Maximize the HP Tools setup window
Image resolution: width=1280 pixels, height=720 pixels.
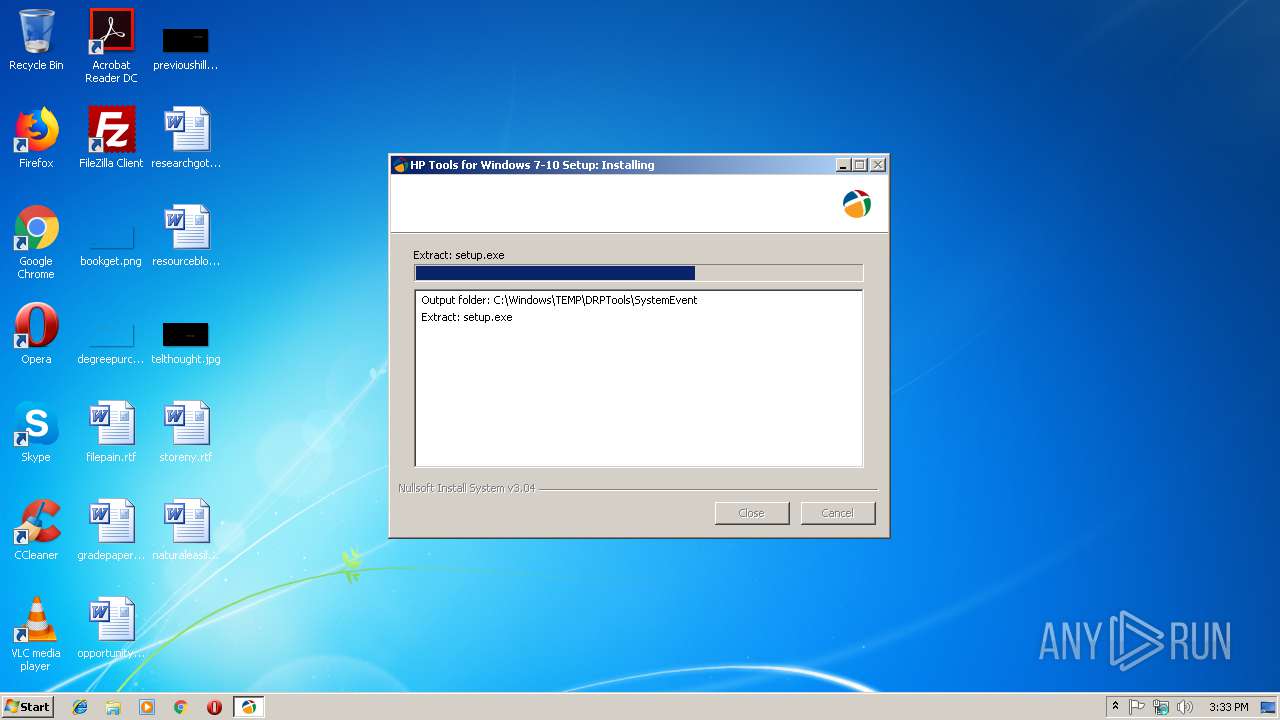(860, 165)
